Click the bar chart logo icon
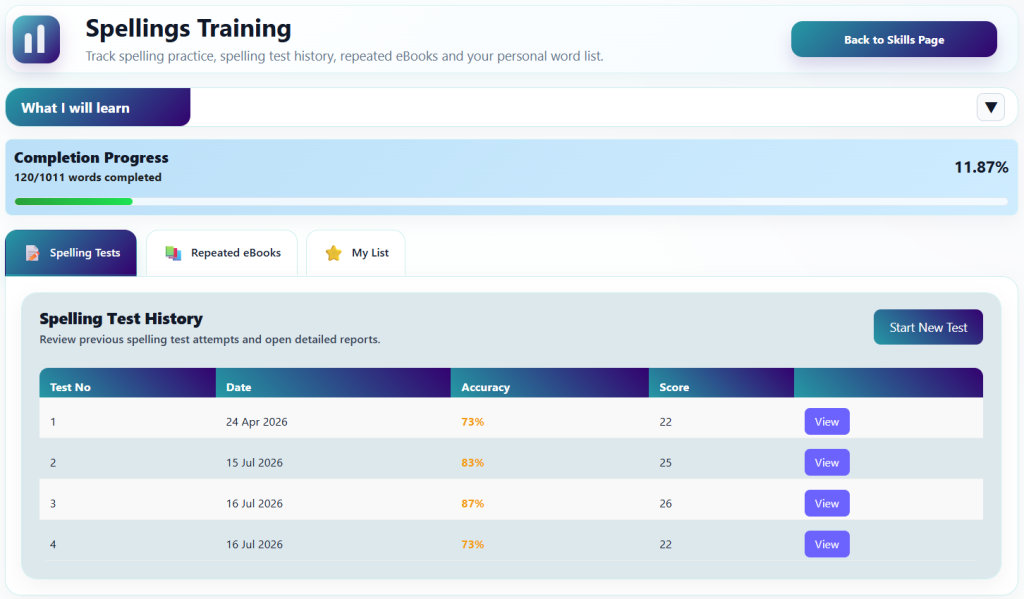Viewport: 1024px width, 599px height. 36,39
